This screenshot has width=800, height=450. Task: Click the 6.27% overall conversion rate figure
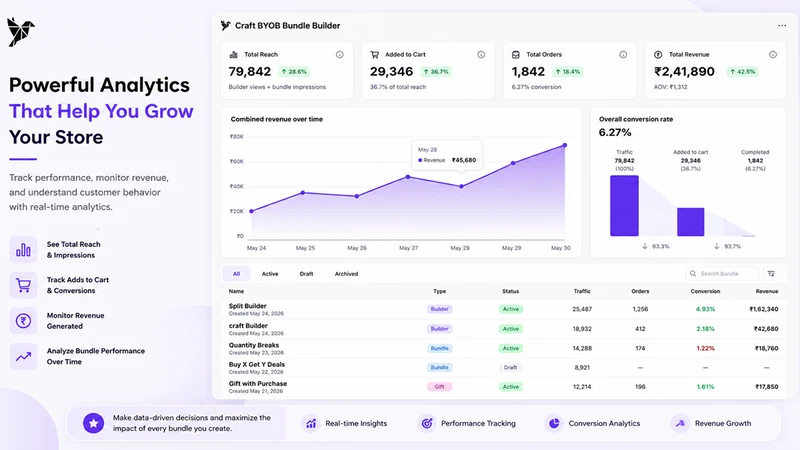coord(615,133)
